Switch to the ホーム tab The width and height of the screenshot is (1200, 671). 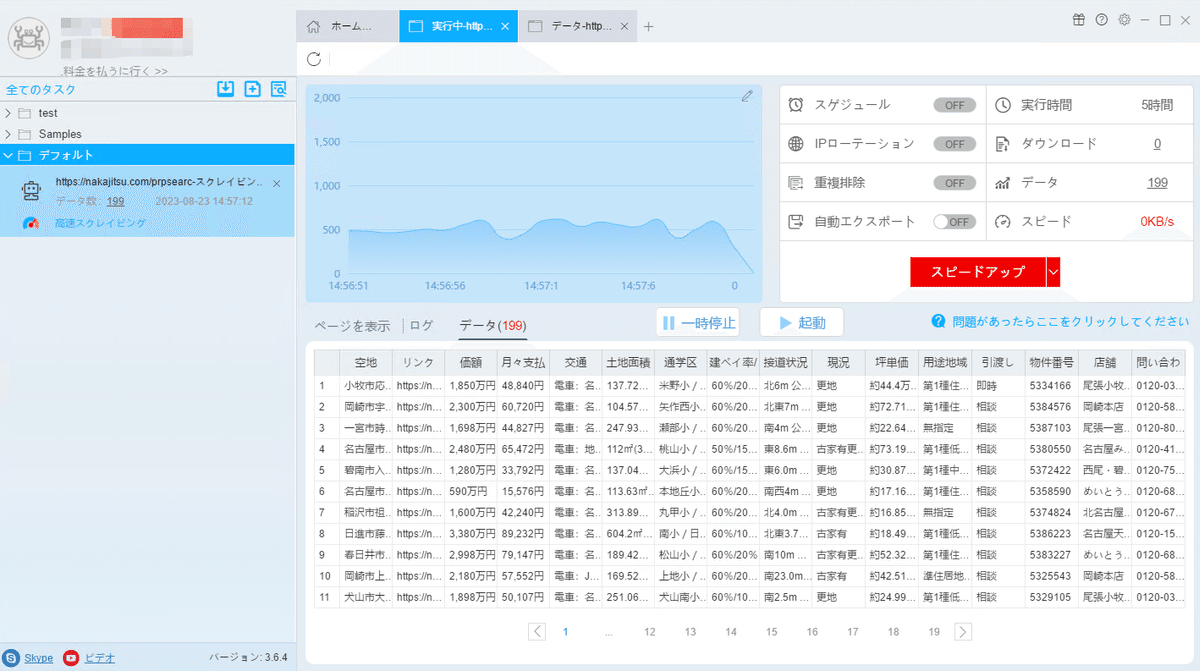[x=348, y=27]
